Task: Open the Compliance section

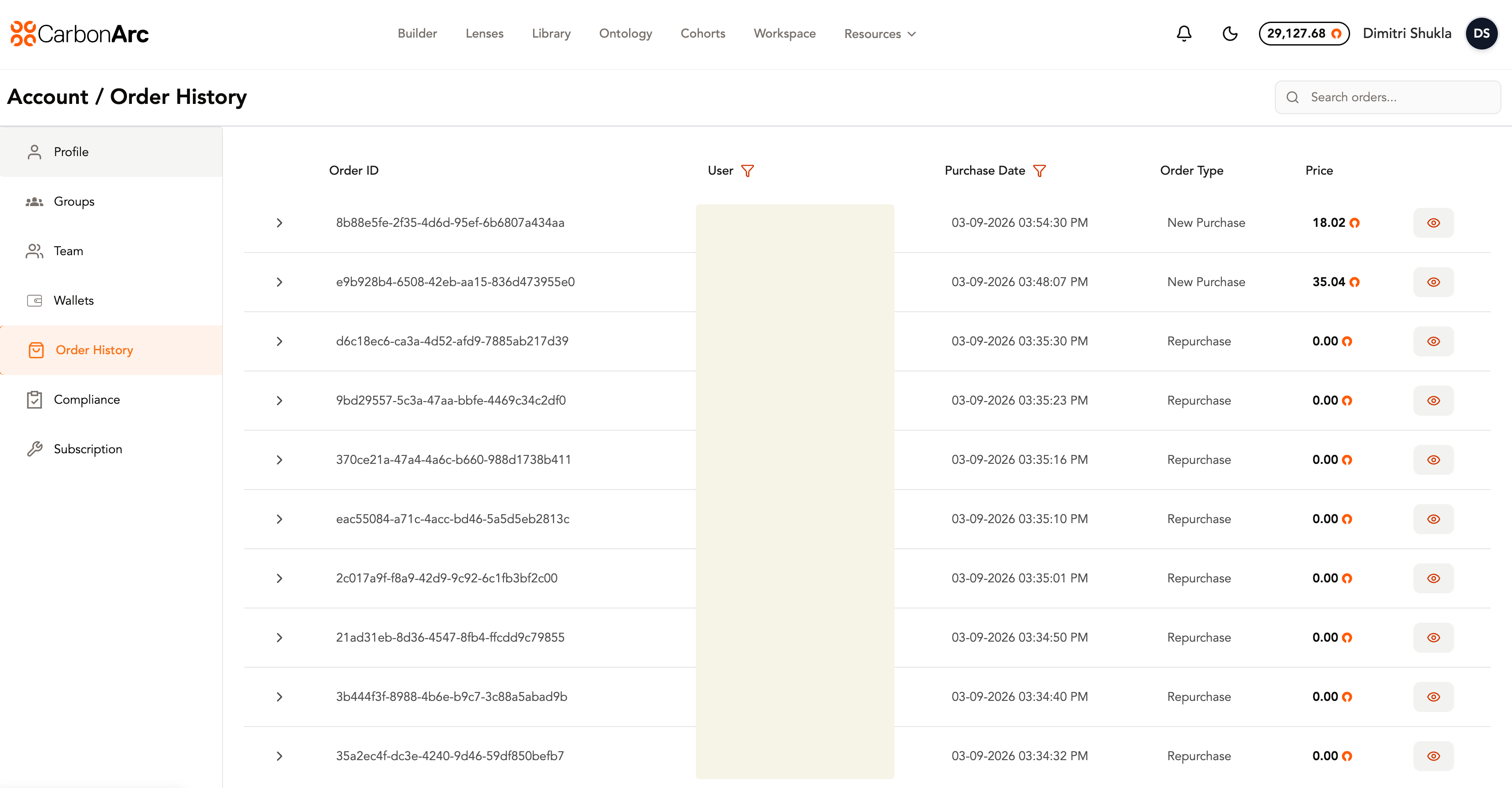Action: pyautogui.click(x=86, y=400)
